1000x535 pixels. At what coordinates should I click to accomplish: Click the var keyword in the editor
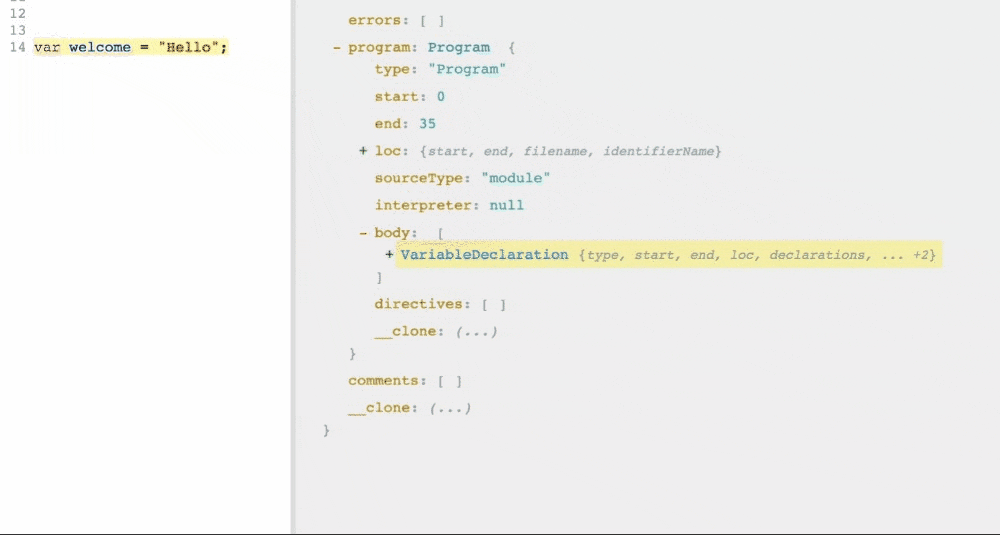47,47
